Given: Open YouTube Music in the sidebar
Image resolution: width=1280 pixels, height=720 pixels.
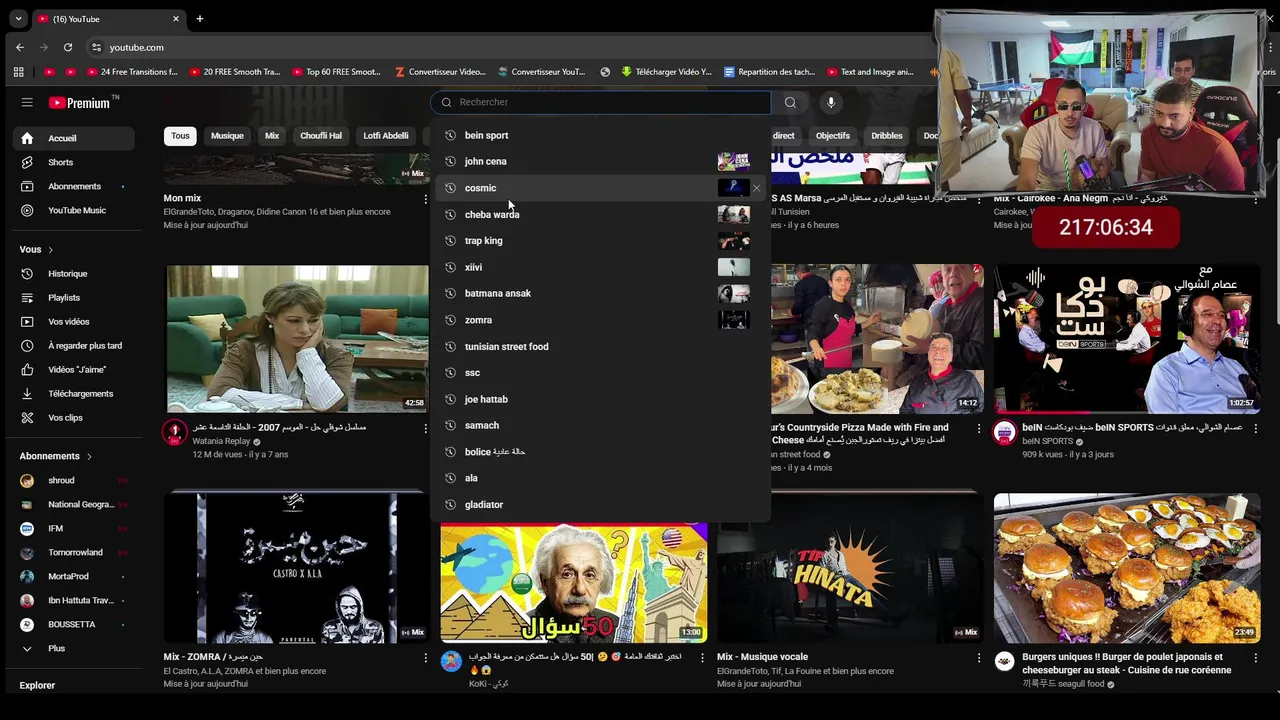Looking at the screenshot, I should click(x=75, y=210).
